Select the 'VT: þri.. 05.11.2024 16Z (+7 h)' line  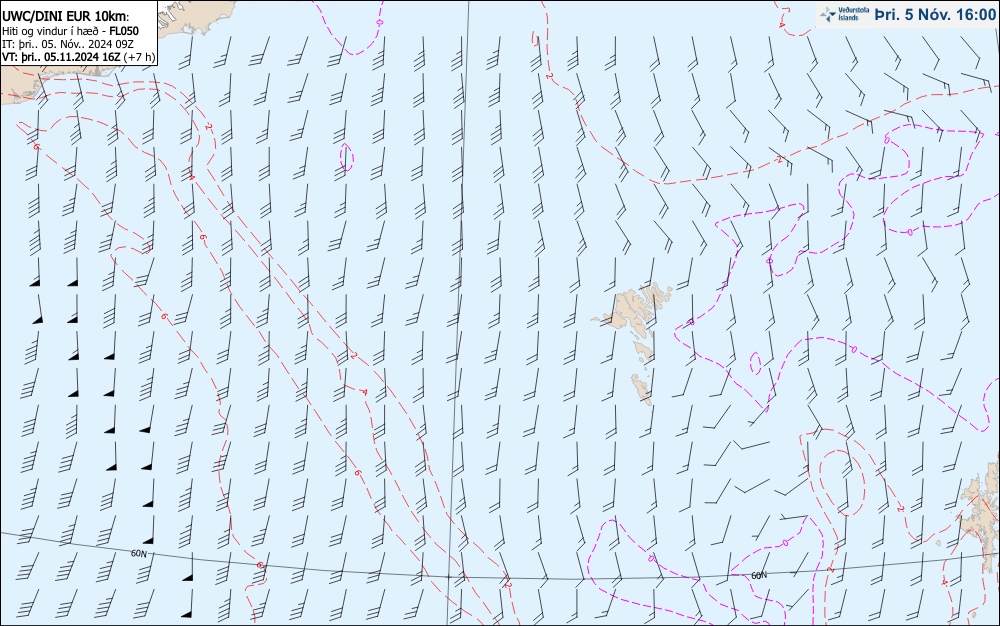pyautogui.click(x=78, y=57)
